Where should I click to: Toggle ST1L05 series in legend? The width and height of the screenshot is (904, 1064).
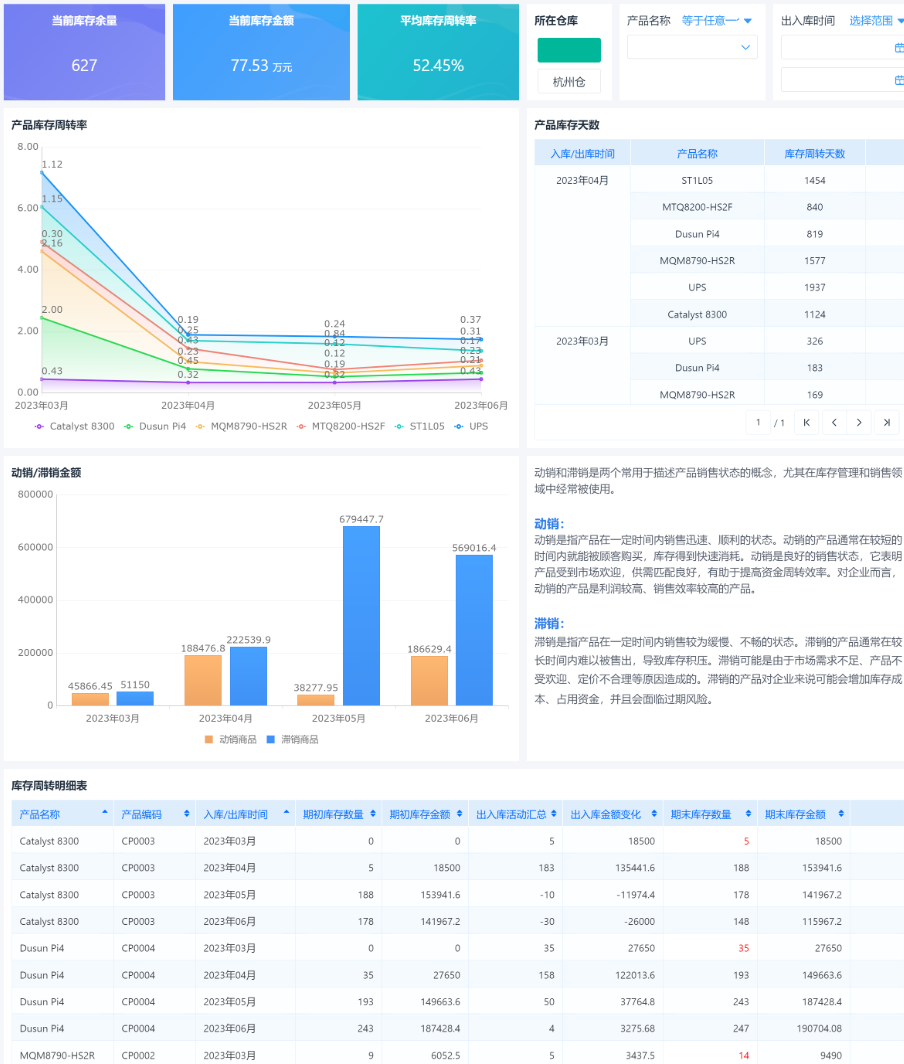point(419,426)
